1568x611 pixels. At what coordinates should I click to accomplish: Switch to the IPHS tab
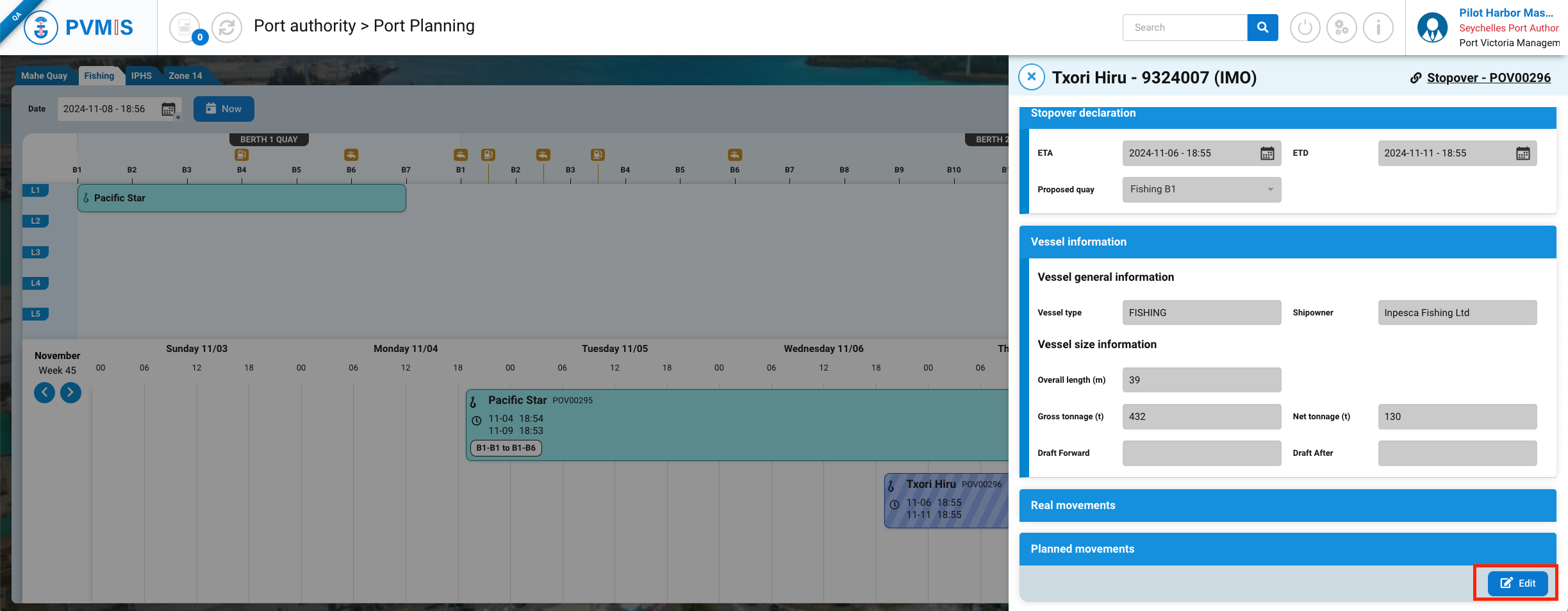(141, 76)
